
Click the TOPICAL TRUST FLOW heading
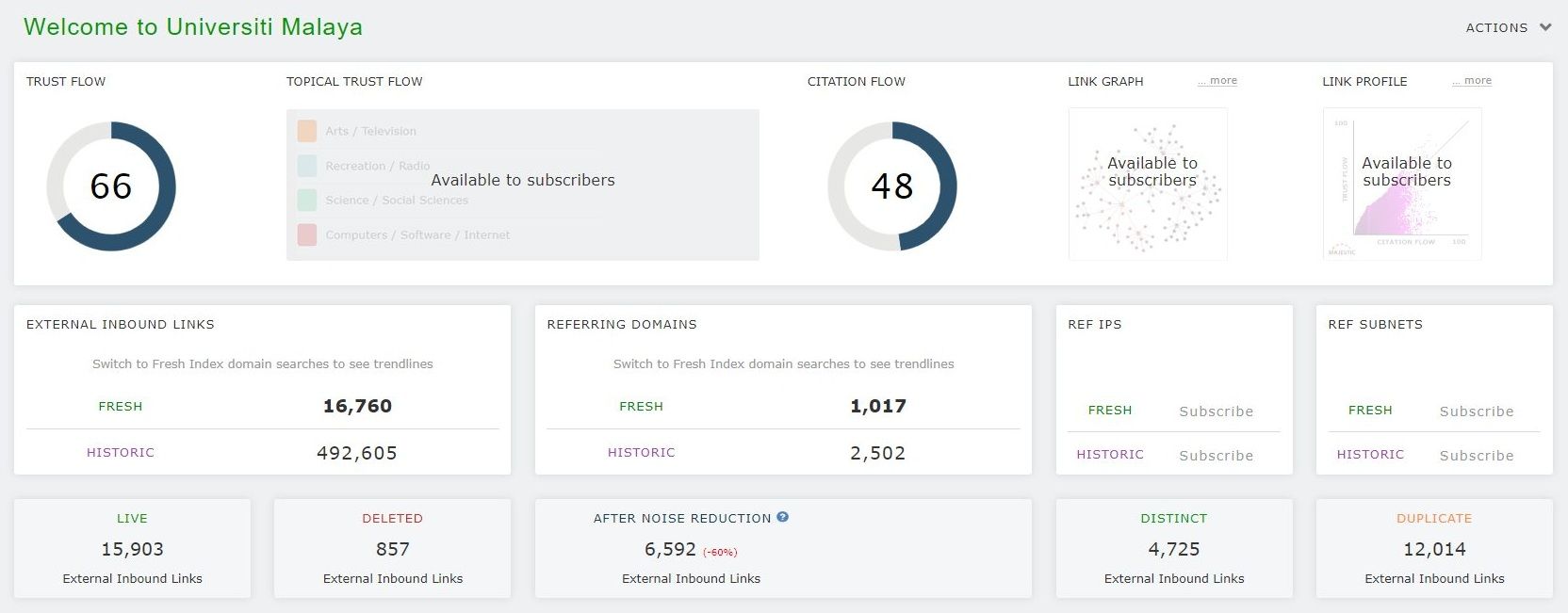coord(354,82)
